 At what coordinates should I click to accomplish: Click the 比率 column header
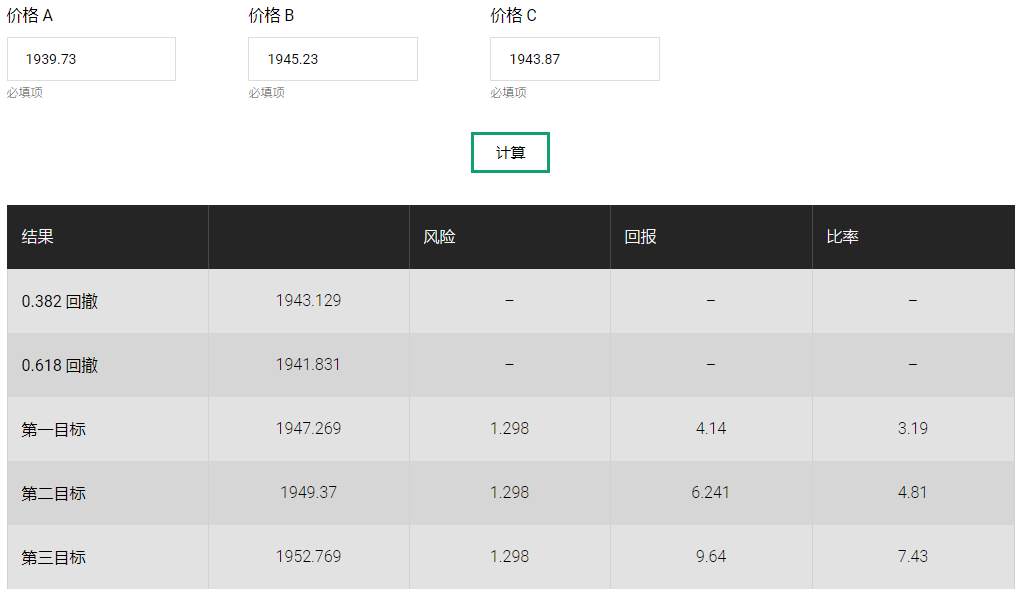843,237
